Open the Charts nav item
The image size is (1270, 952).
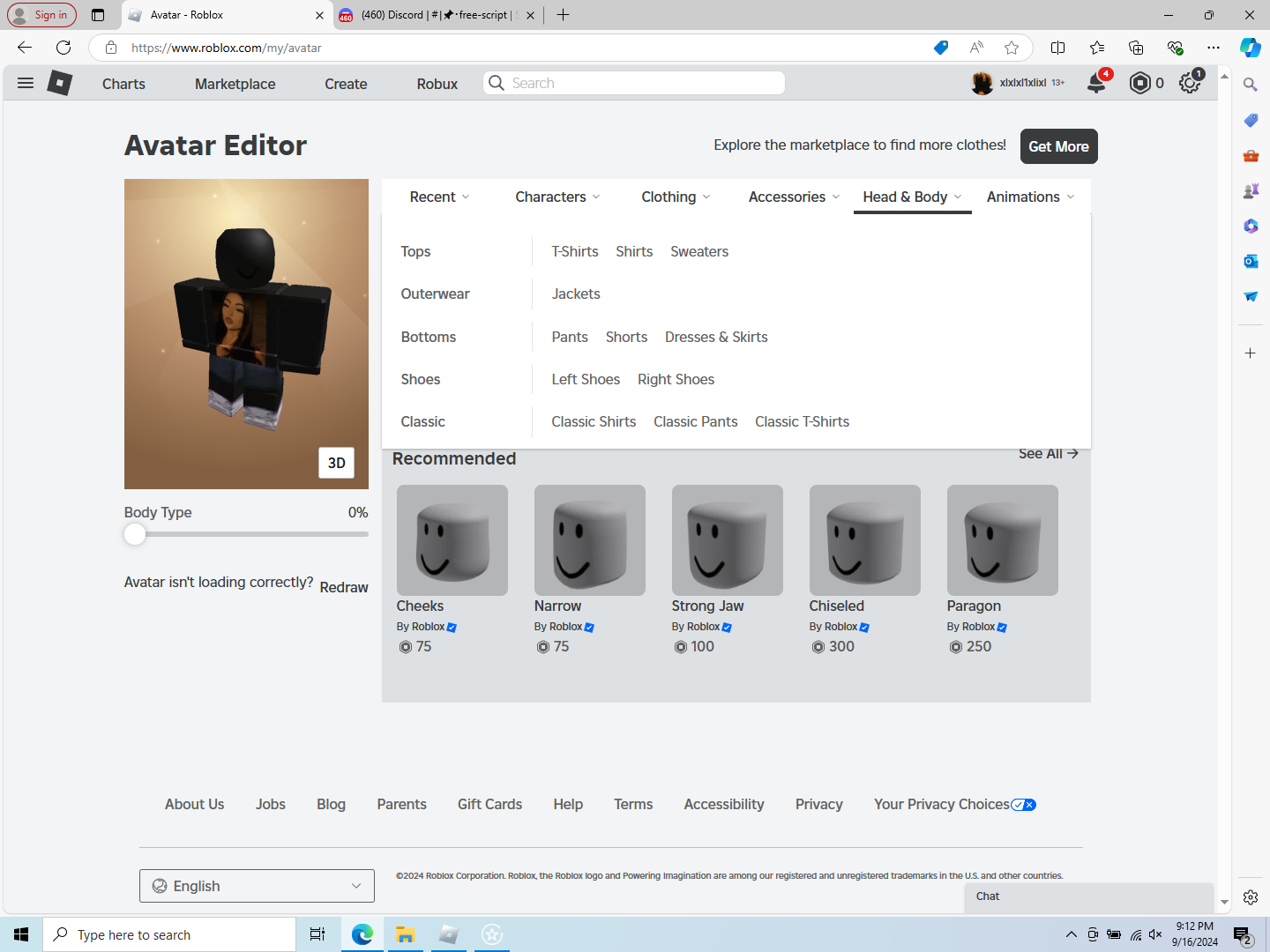coord(123,84)
